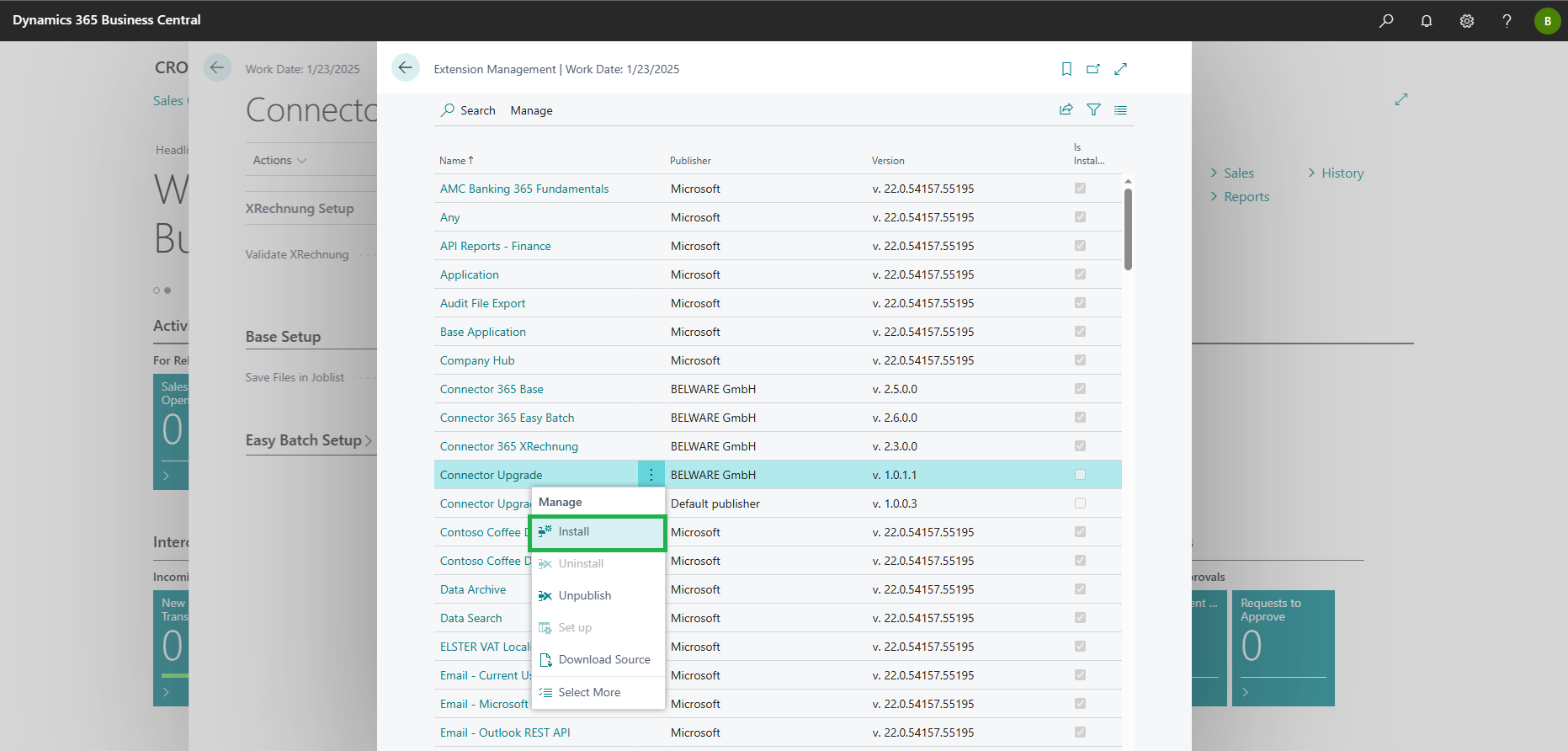
Task: Click Is Installed checkbox for Data Search
Action: (1080, 618)
